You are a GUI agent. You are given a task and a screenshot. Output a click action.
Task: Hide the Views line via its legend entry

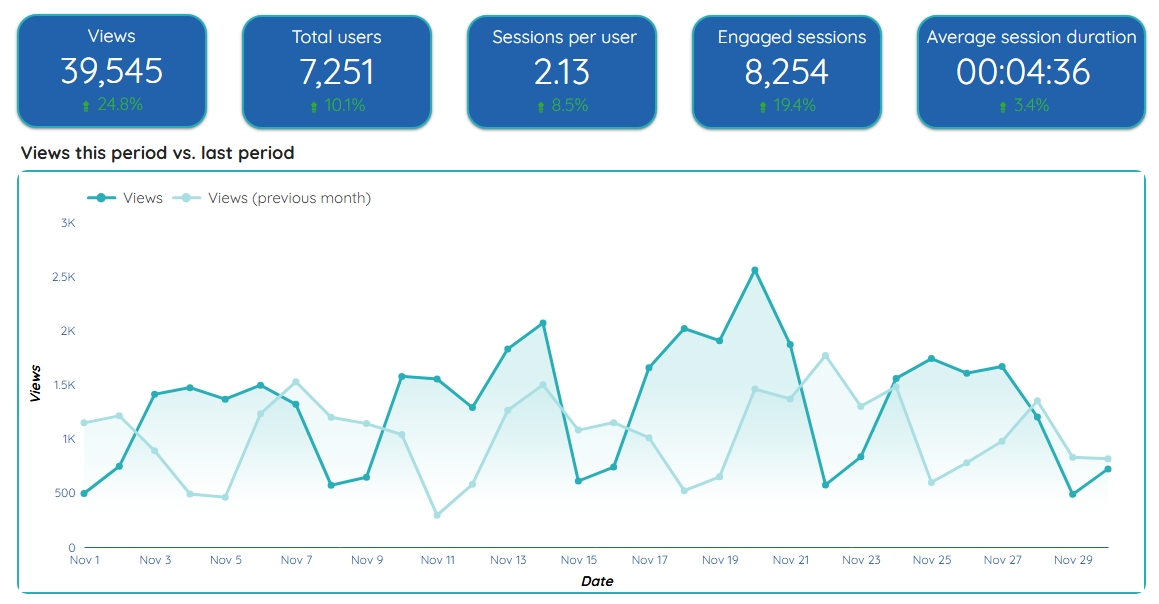coord(144,198)
